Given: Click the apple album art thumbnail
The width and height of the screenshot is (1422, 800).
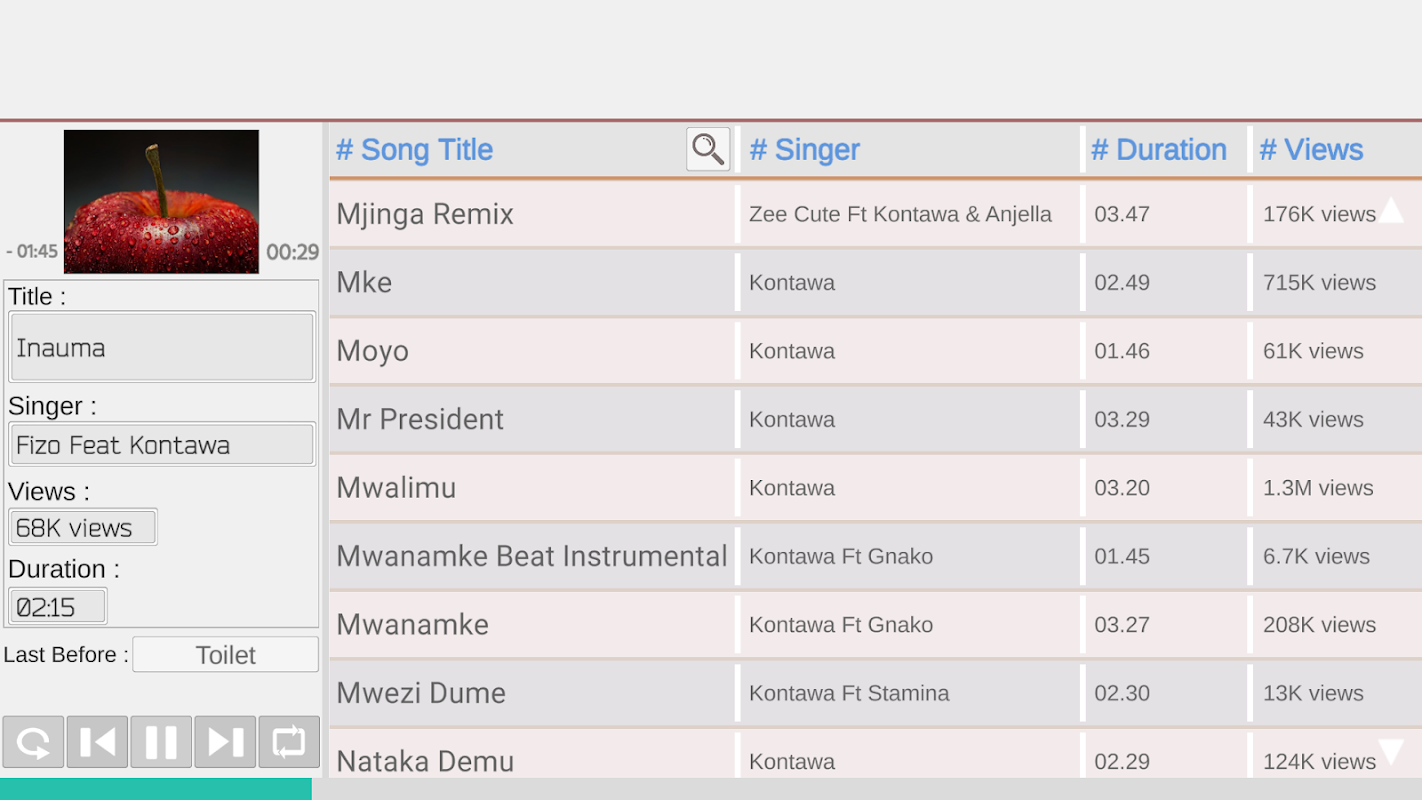Looking at the screenshot, I should click(x=161, y=201).
